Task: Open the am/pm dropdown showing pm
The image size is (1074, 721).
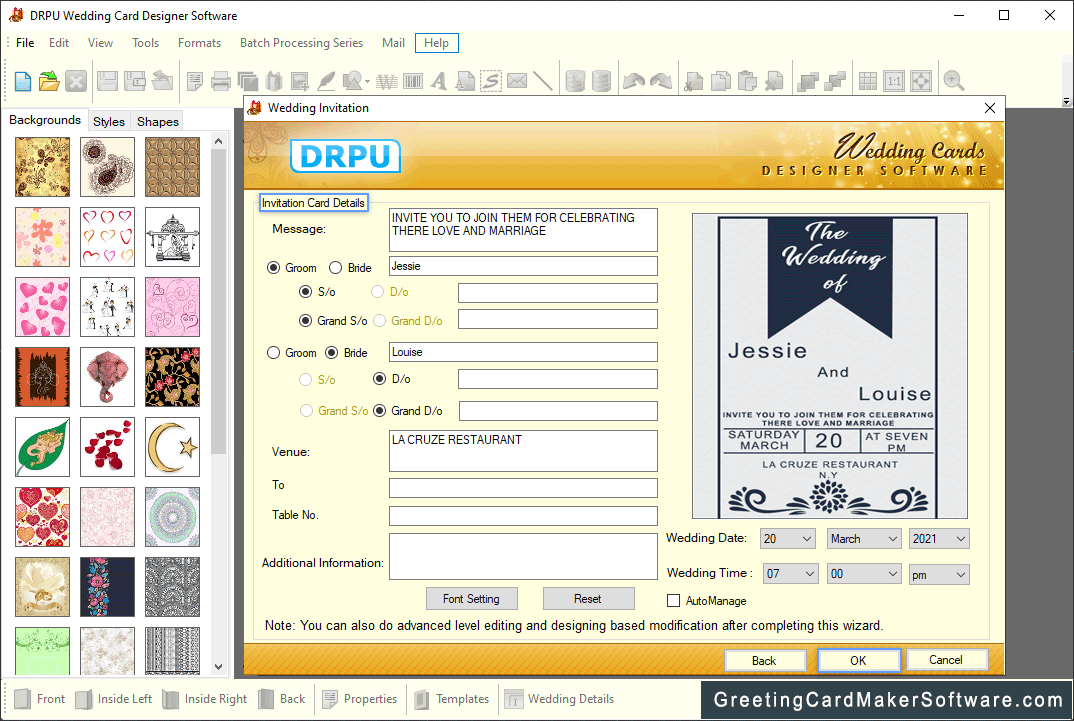Action: pyautogui.click(x=939, y=574)
